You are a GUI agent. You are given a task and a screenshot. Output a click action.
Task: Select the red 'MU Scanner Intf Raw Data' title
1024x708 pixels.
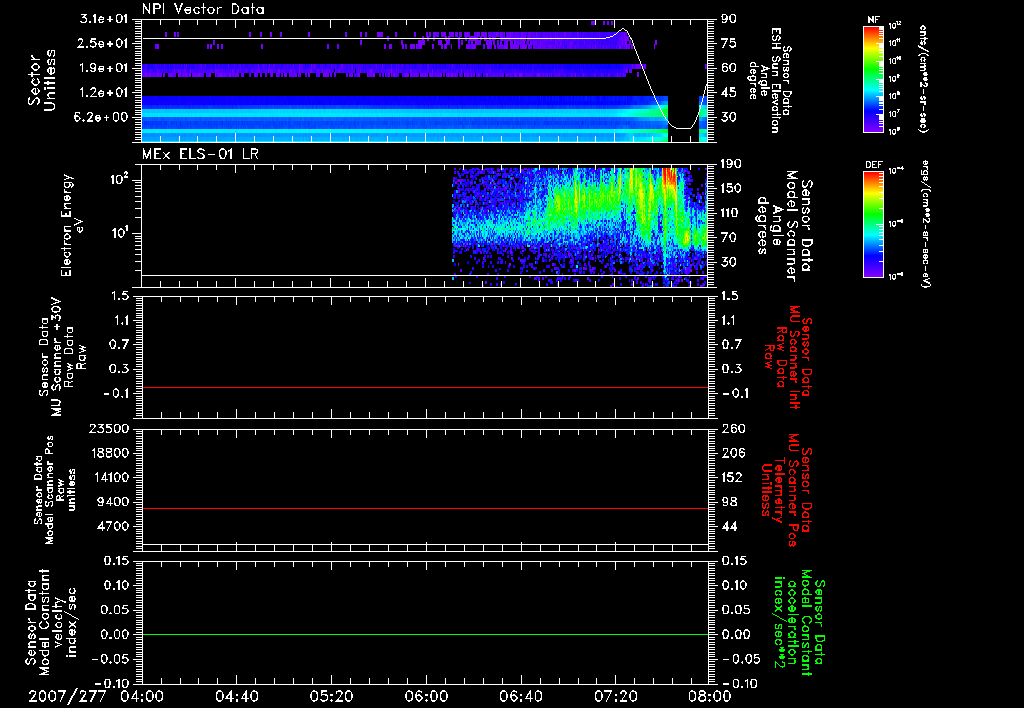788,357
